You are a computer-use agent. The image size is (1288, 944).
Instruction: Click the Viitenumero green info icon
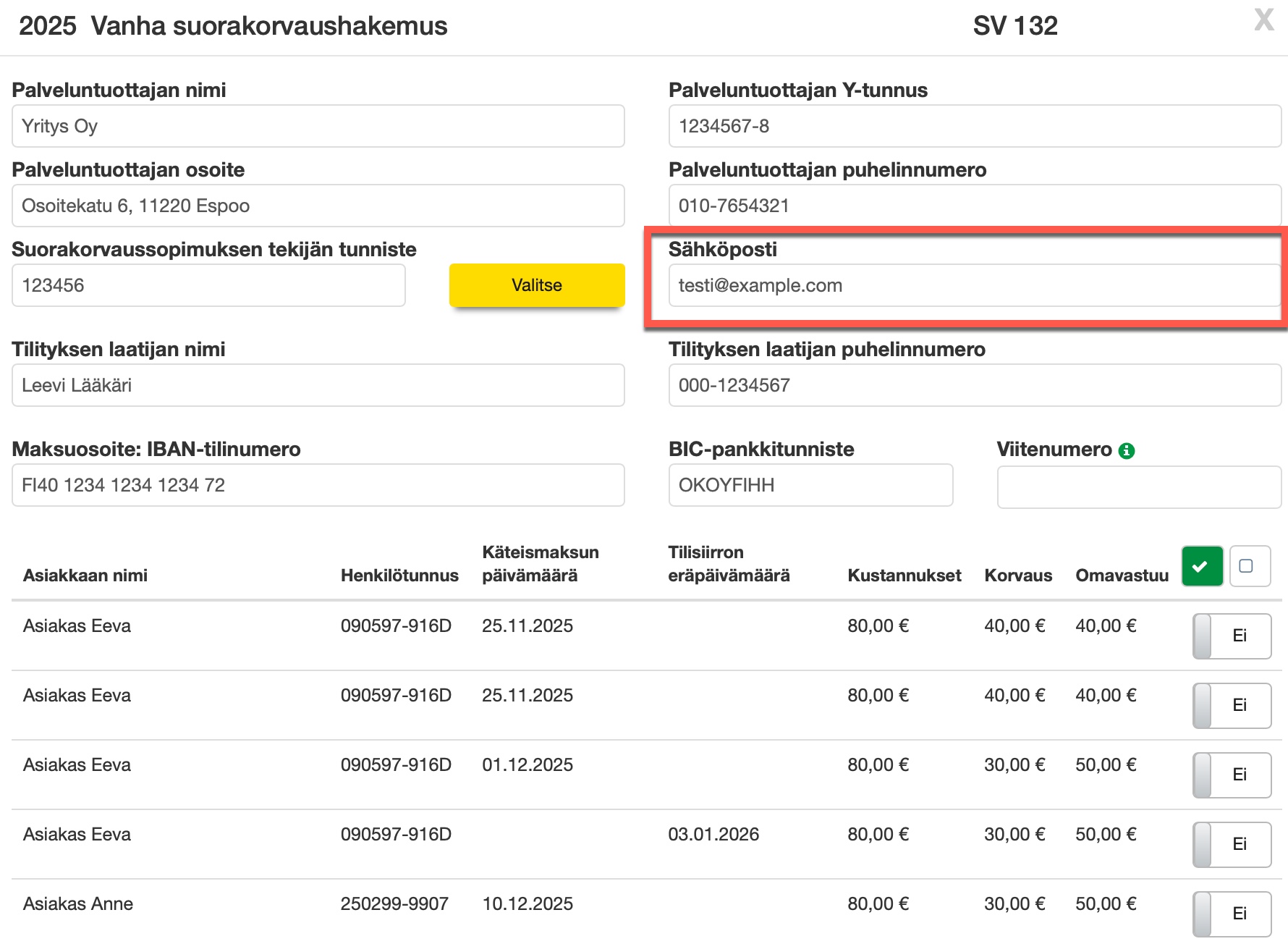pos(1127,451)
